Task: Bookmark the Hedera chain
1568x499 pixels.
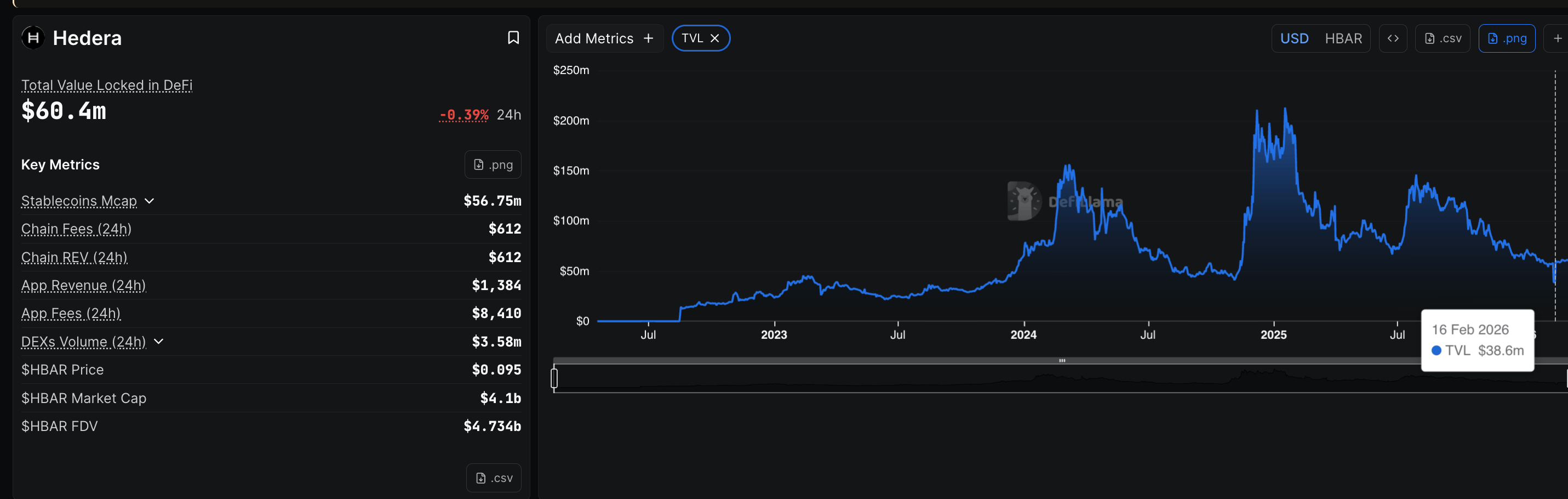Action: coord(513,38)
